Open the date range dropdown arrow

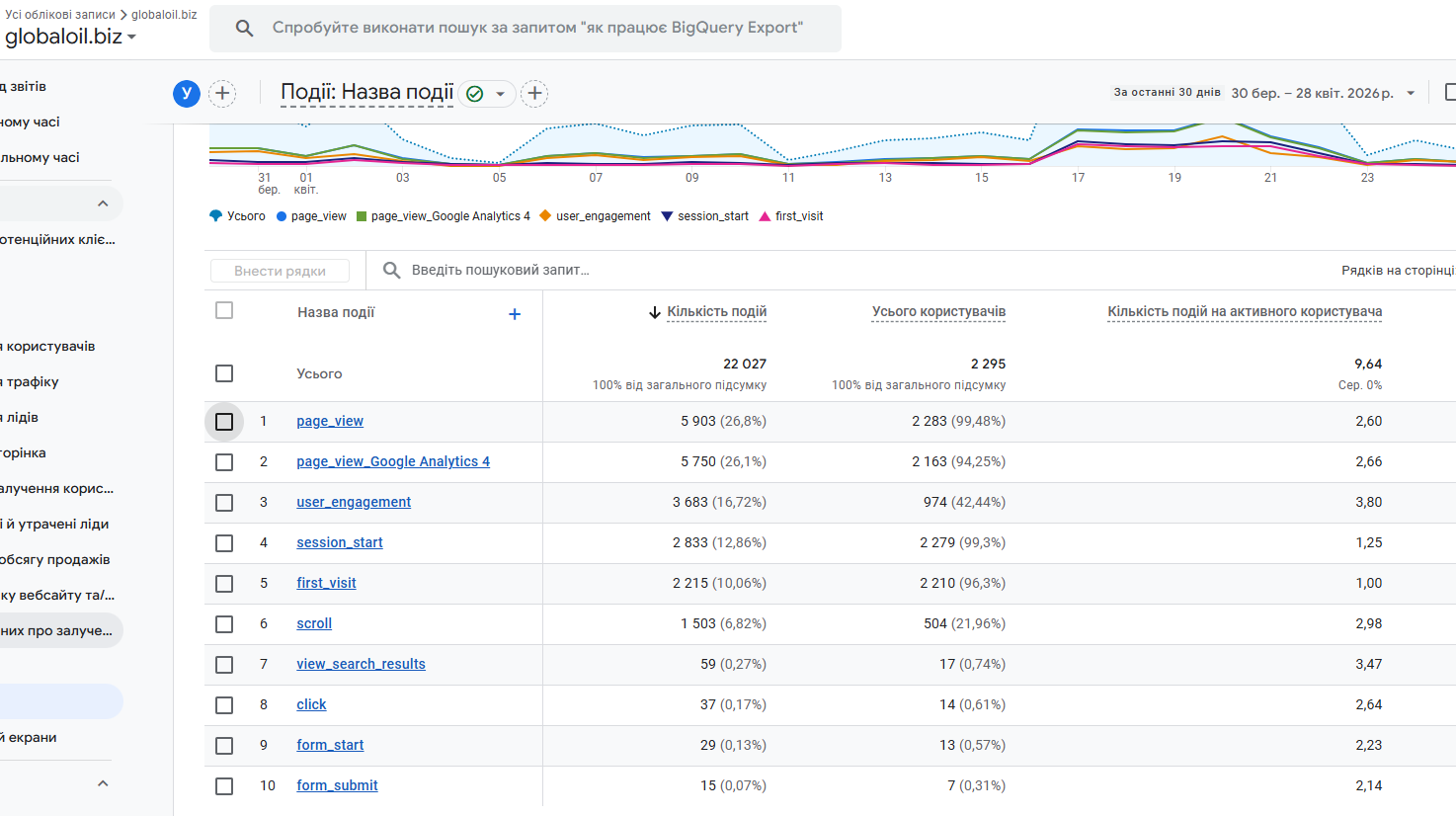pos(1411,93)
